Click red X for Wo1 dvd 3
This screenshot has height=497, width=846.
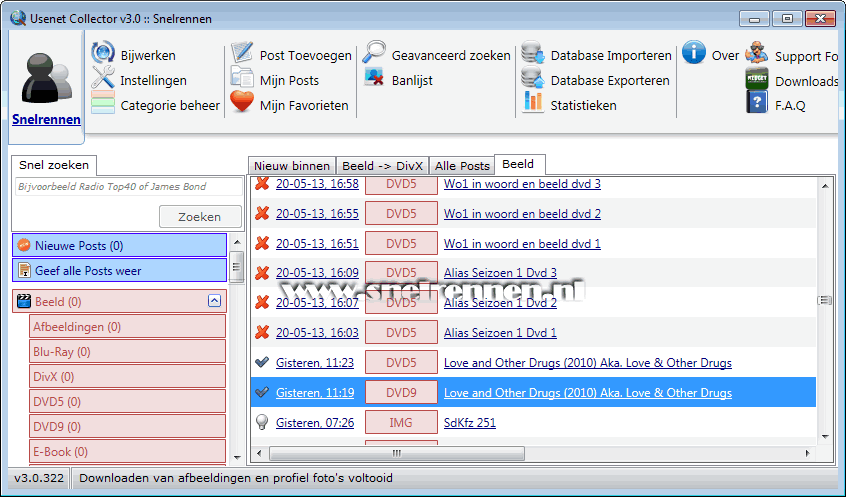tap(262, 183)
